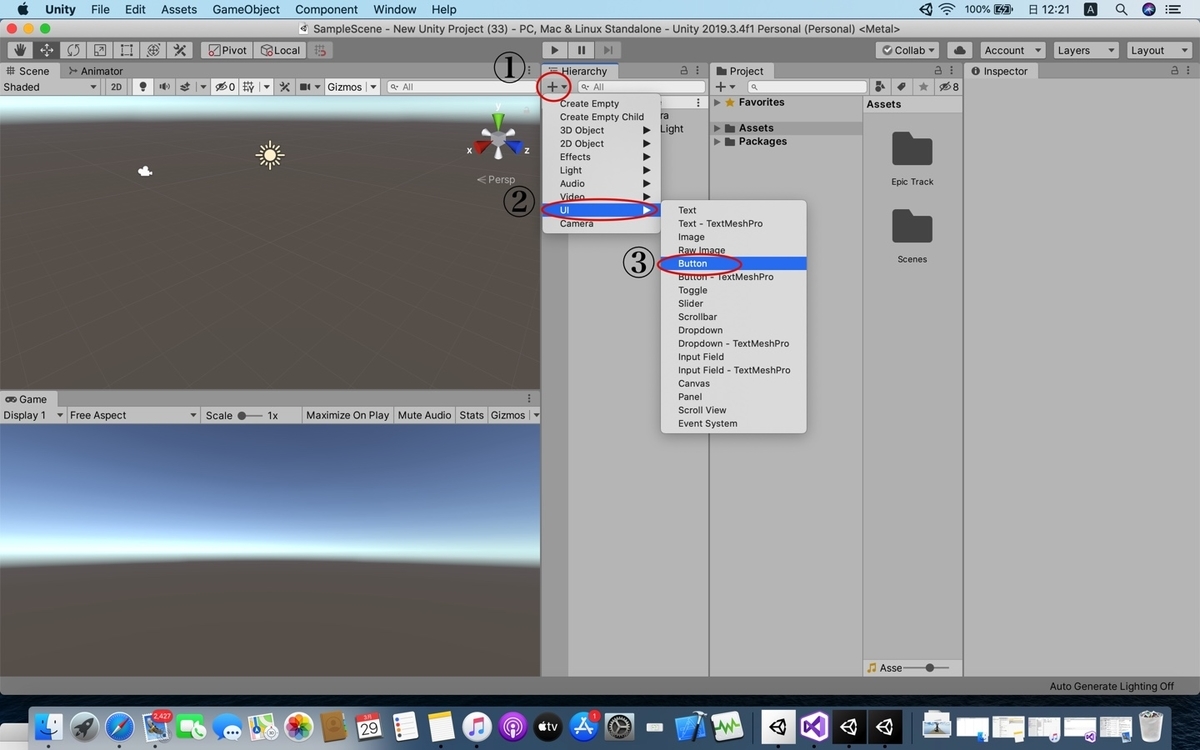Open Account dropdown
The height and width of the screenshot is (750, 1200).
pos(1012,50)
